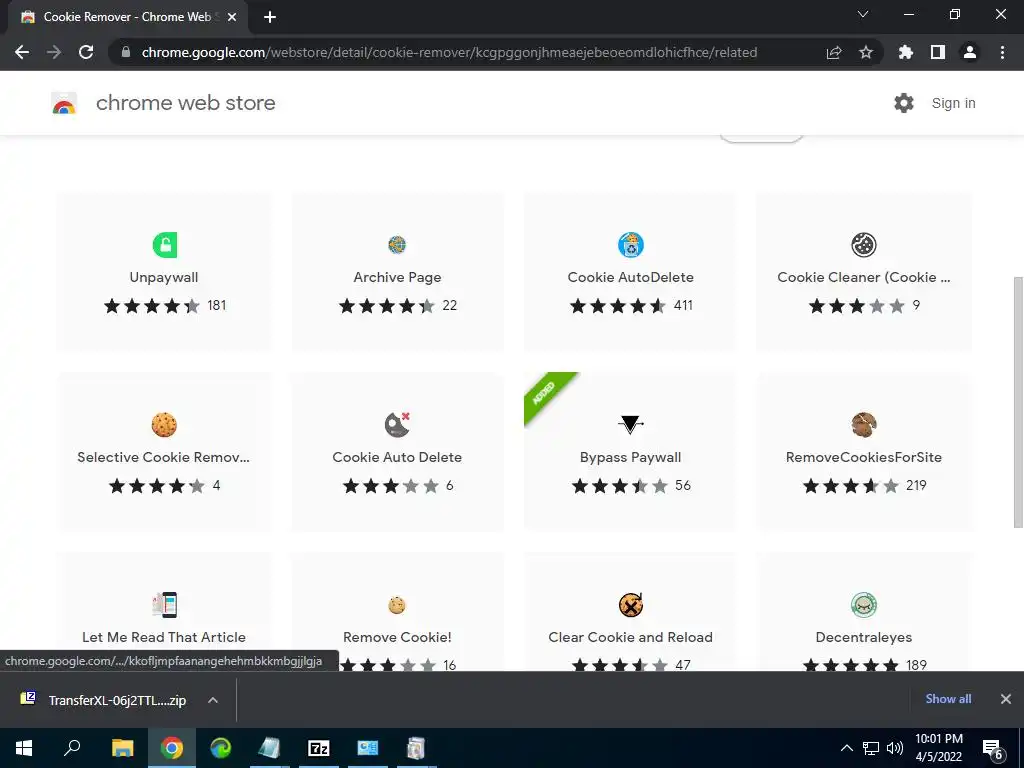
Task: View site information via lock icon
Action: [126, 52]
